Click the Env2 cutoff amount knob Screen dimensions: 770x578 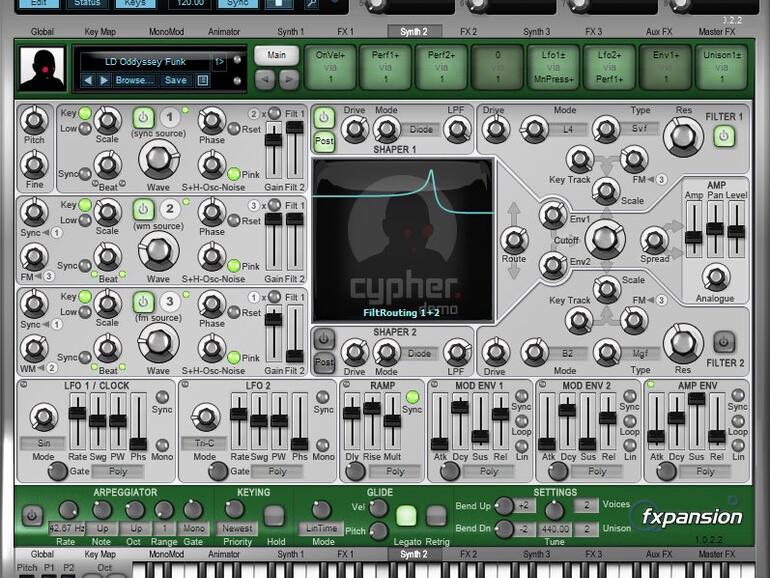(553, 265)
